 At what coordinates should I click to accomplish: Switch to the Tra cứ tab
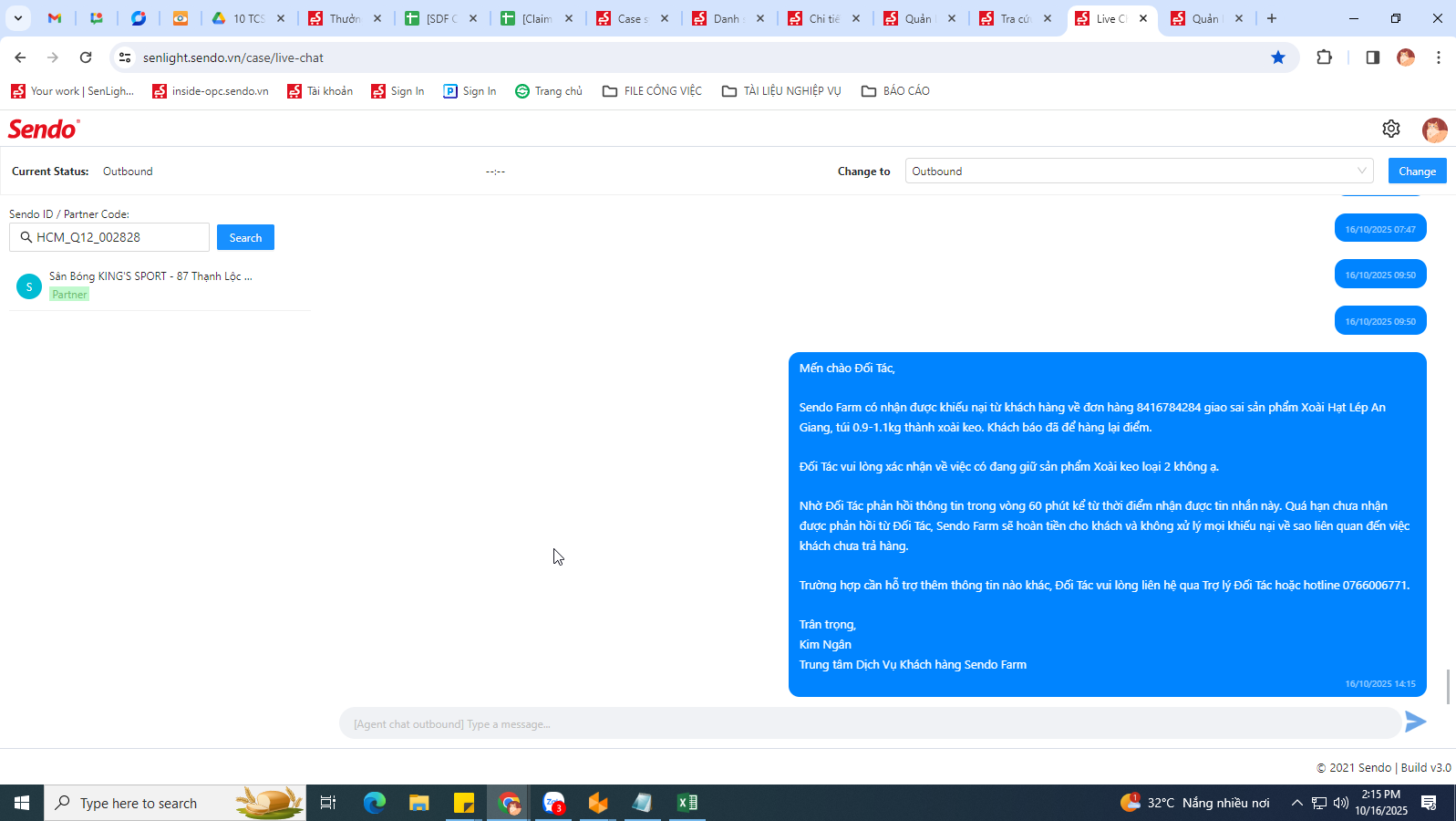pos(1015,18)
